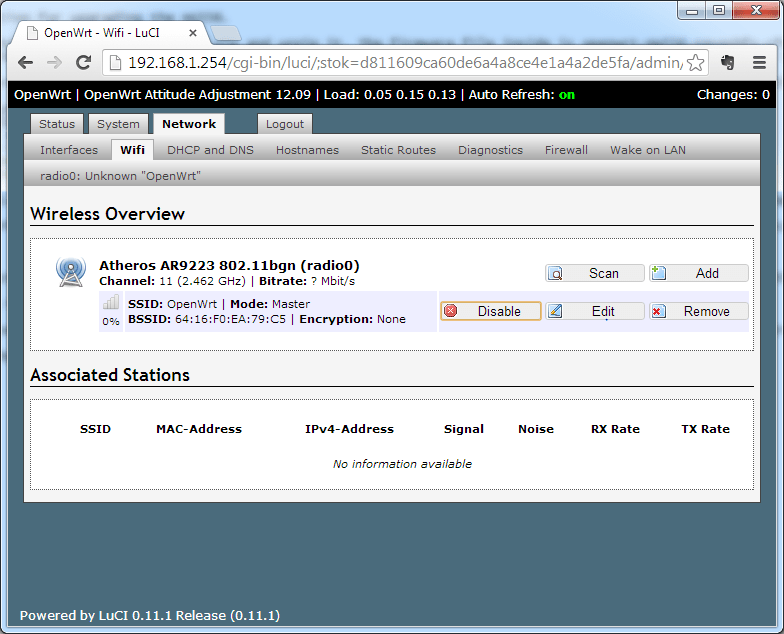Screen dimensions: 784x634
Task: Remove the OpenWrt wireless network
Action: [x=698, y=311]
